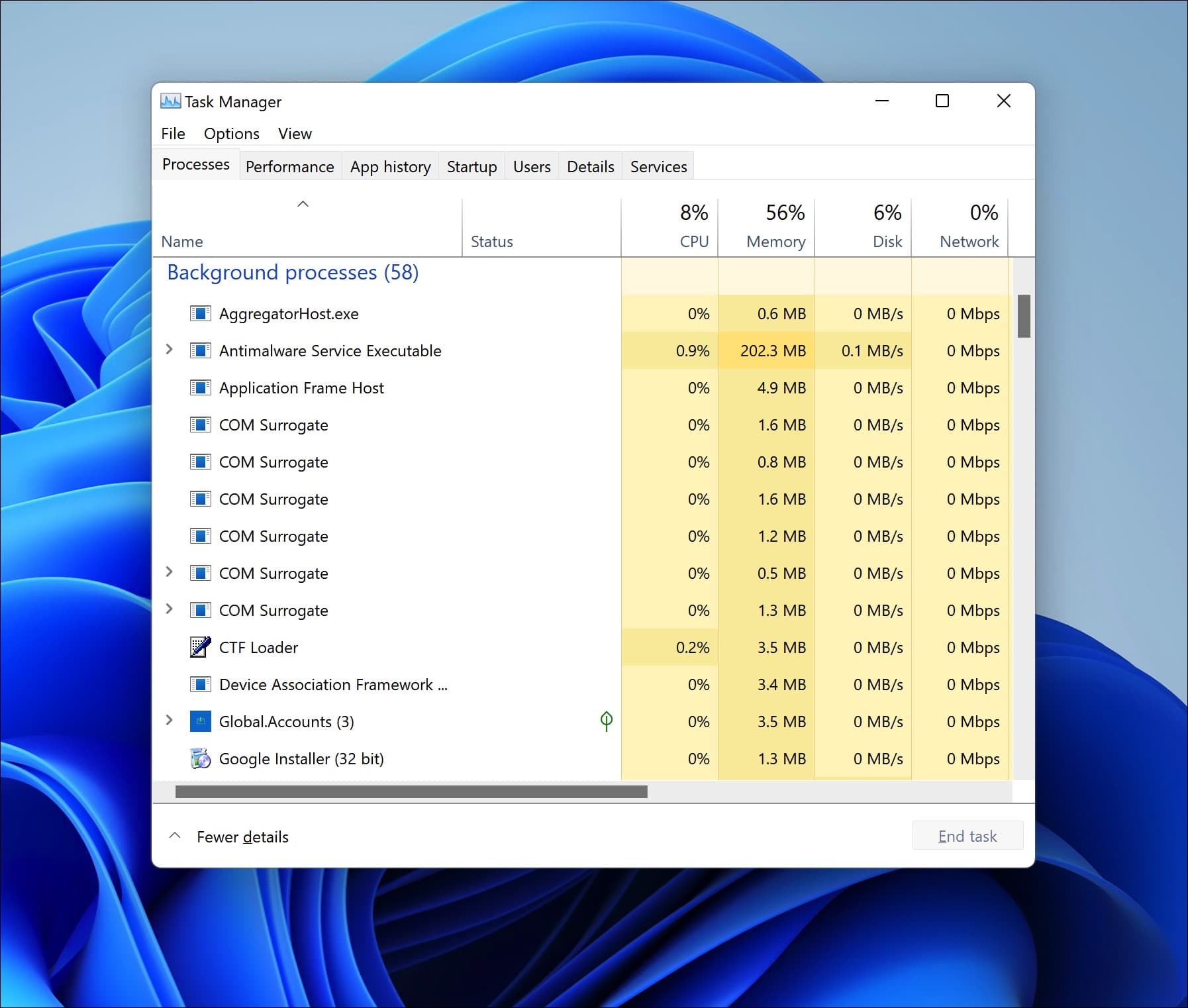Click the Antimalware Service Executable icon
This screenshot has height=1008, width=1188.
tap(201, 350)
